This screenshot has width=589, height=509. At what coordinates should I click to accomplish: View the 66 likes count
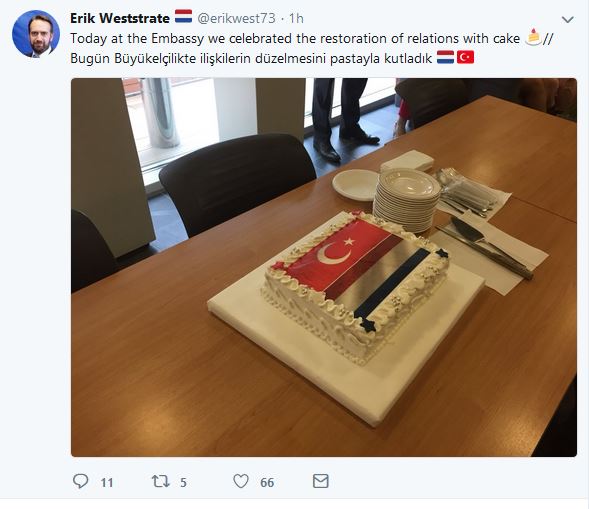(x=267, y=482)
